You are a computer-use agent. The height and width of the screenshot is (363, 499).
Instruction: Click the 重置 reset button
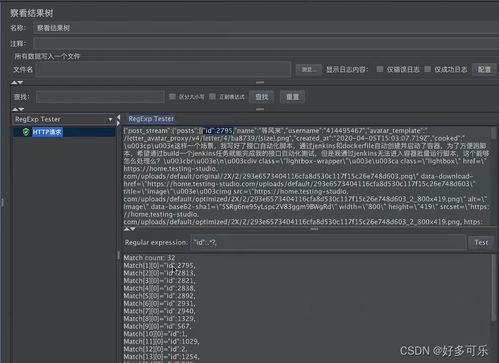click(292, 97)
